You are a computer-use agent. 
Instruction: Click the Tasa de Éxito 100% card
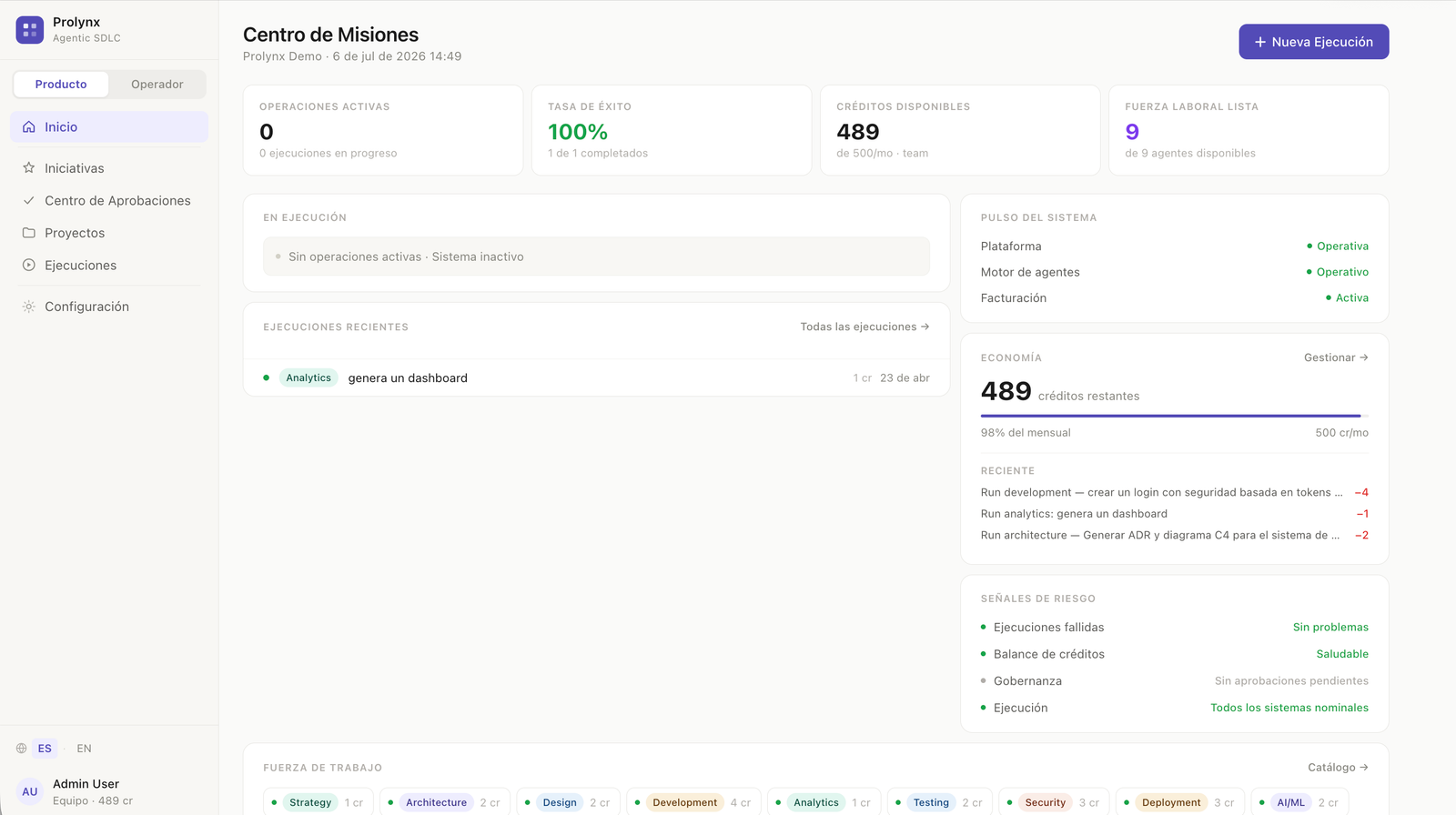click(672, 130)
